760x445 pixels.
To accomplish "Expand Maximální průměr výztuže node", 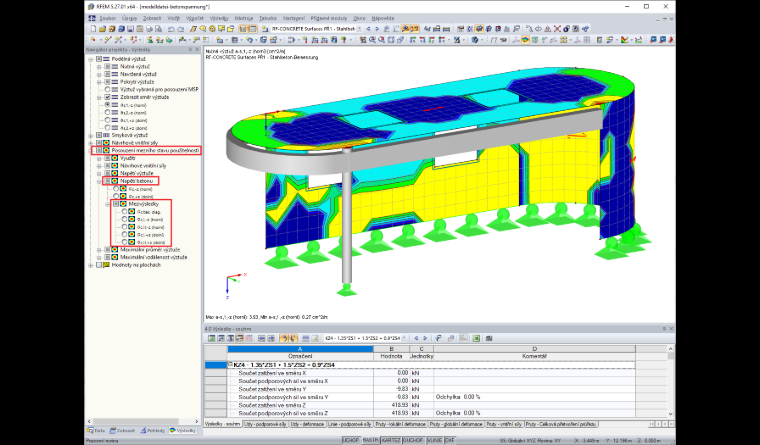I will pyautogui.click(x=99, y=250).
